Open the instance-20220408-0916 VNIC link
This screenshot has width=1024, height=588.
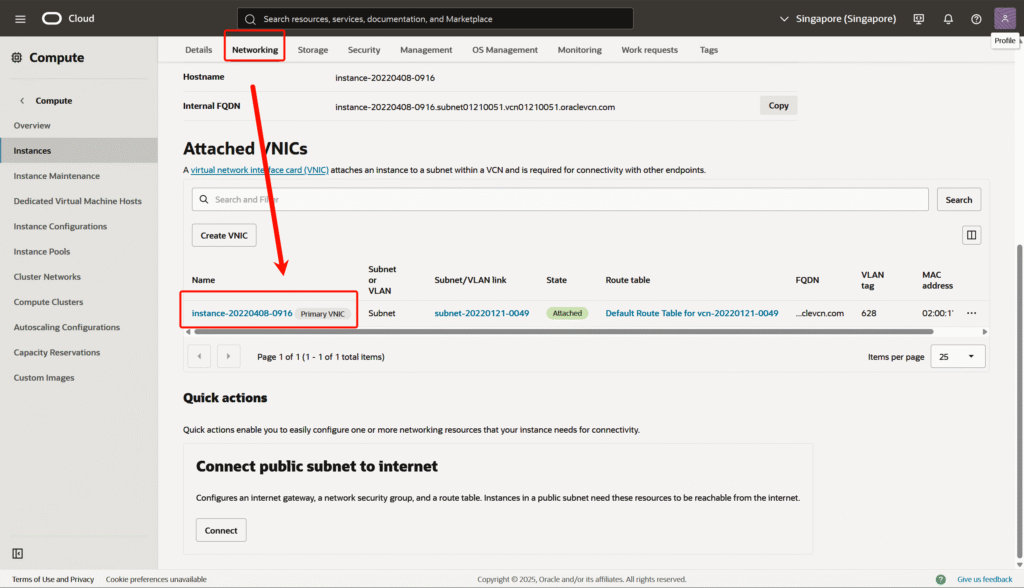[x=242, y=313]
